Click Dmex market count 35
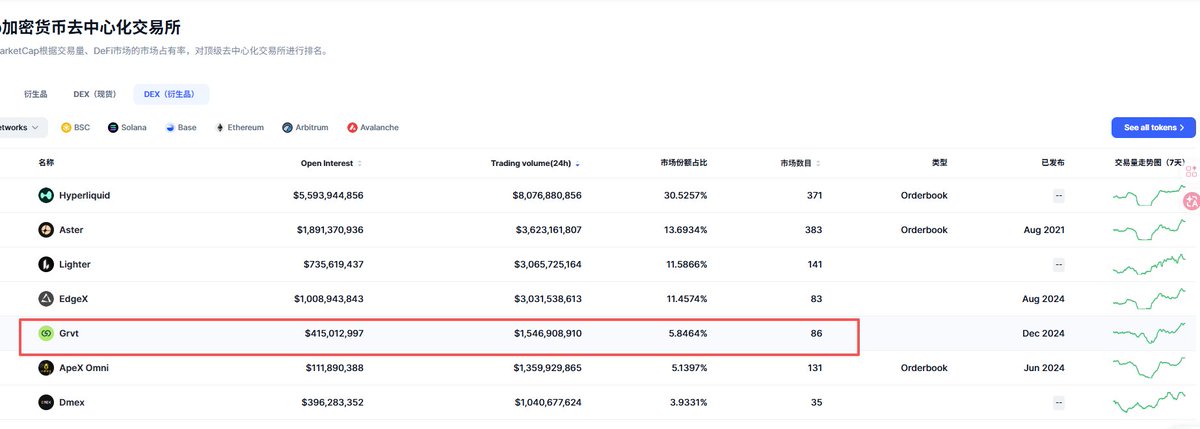Viewport: 1200px width, 429px height. coord(816,402)
